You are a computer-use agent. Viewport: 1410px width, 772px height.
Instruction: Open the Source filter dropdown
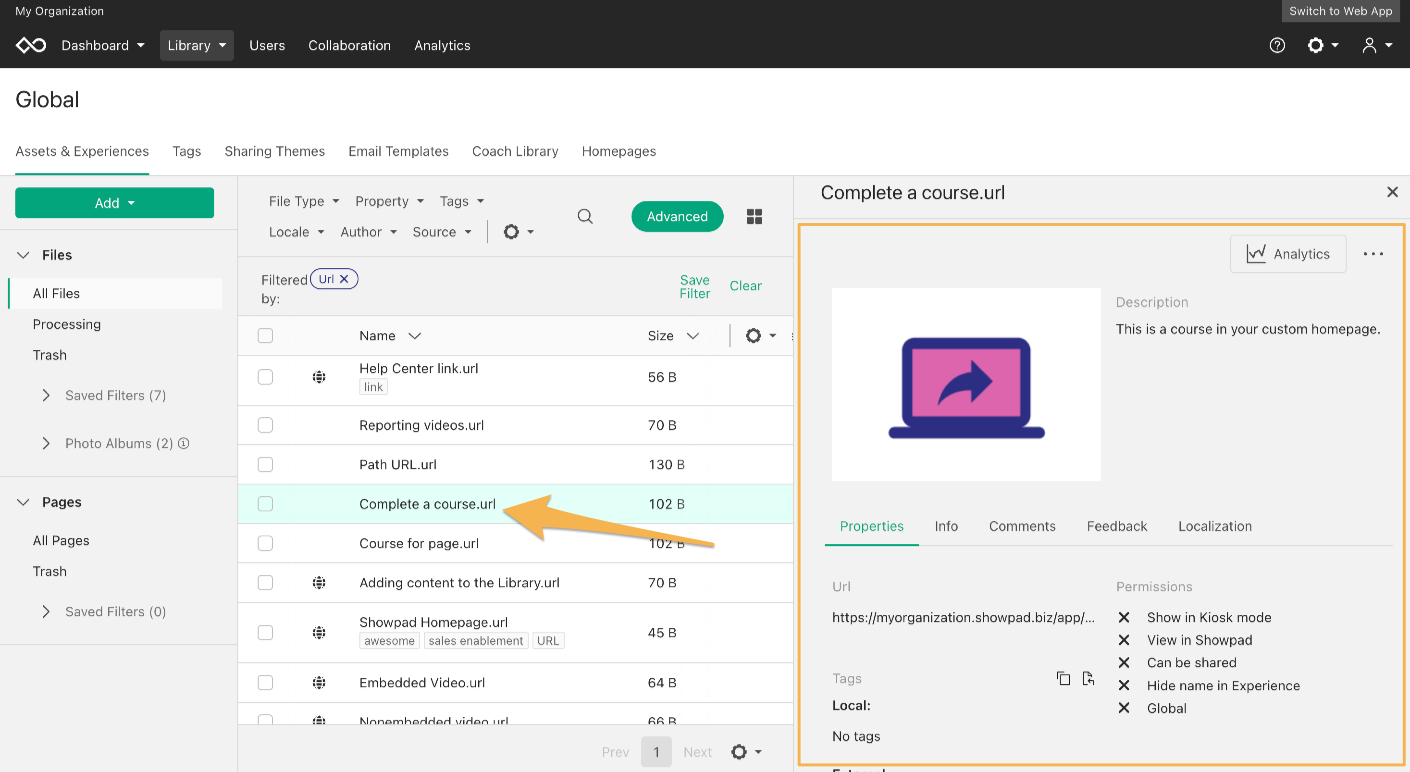(441, 232)
